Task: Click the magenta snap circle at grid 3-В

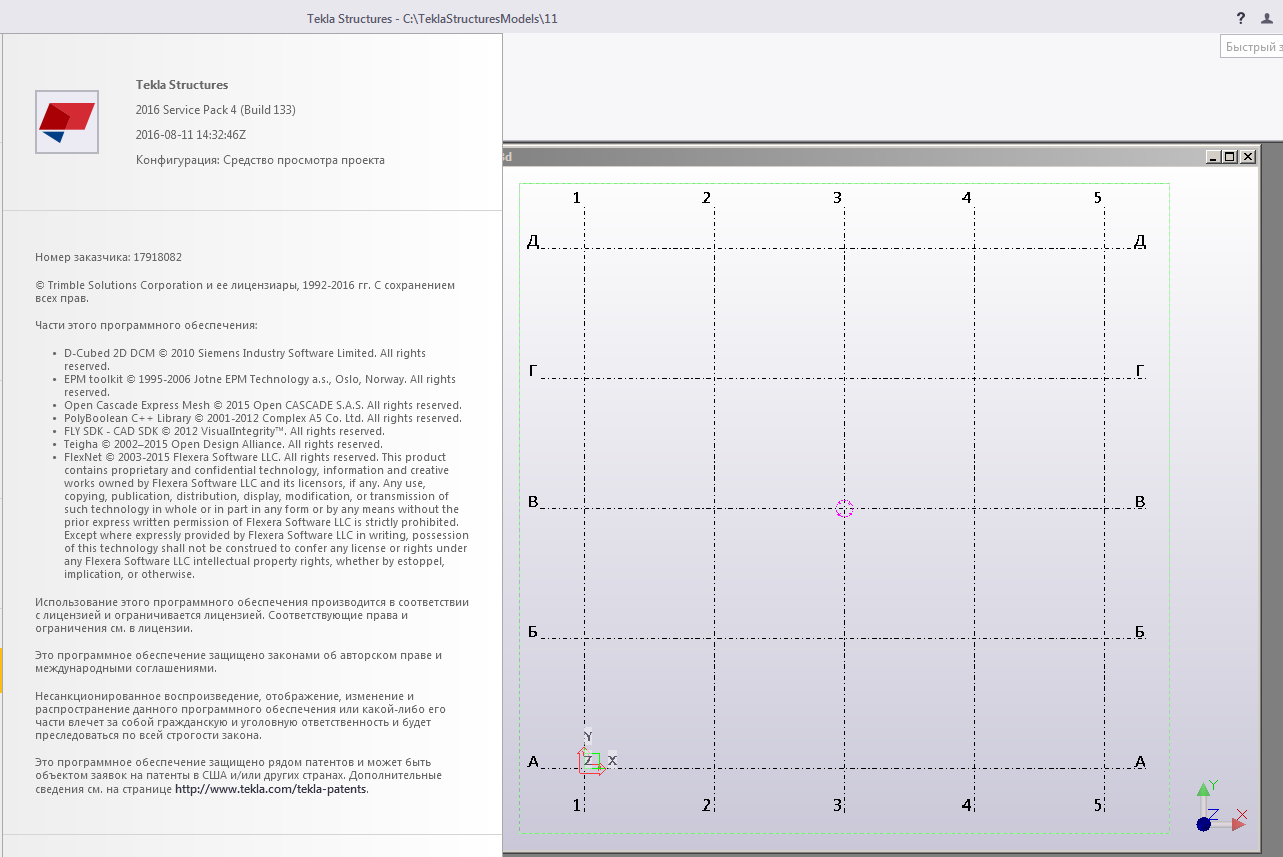Action: [844, 508]
